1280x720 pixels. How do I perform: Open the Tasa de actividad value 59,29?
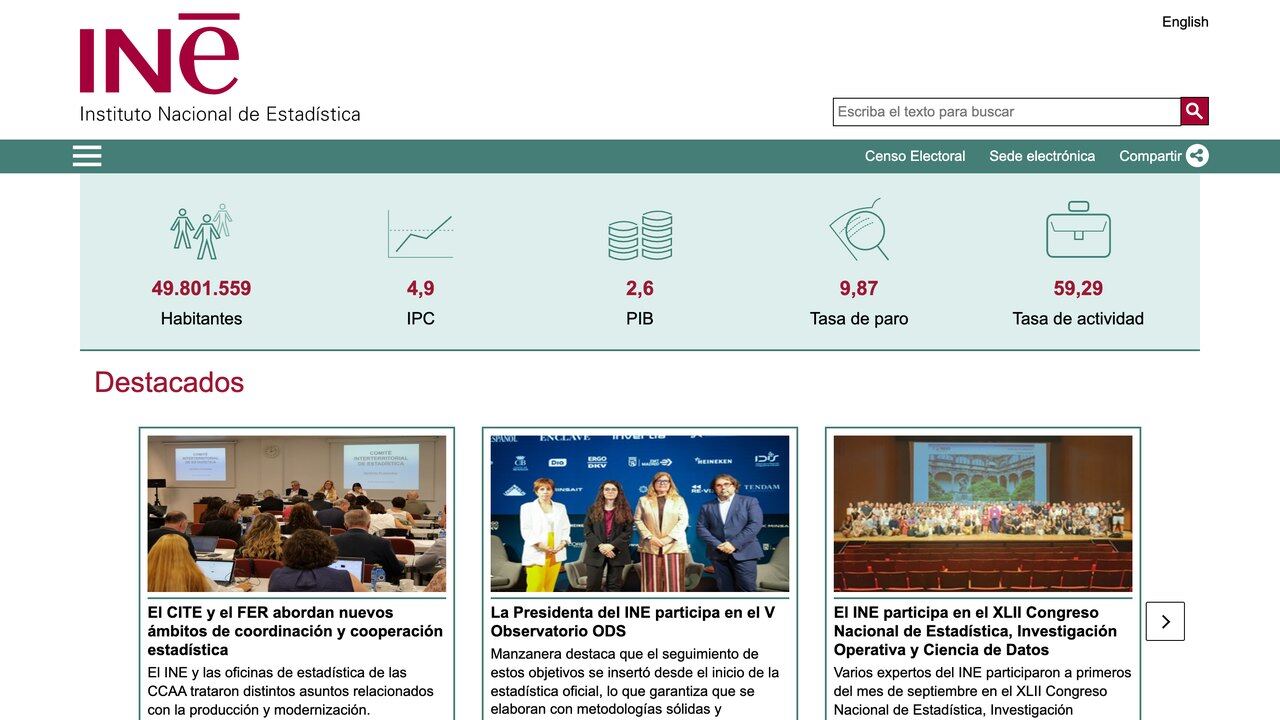(x=1078, y=289)
